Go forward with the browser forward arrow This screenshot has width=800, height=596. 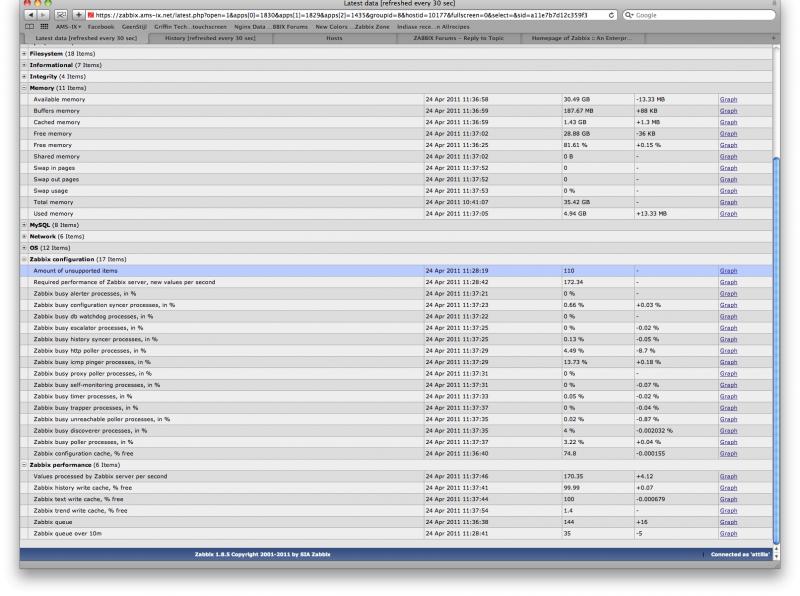[x=43, y=15]
